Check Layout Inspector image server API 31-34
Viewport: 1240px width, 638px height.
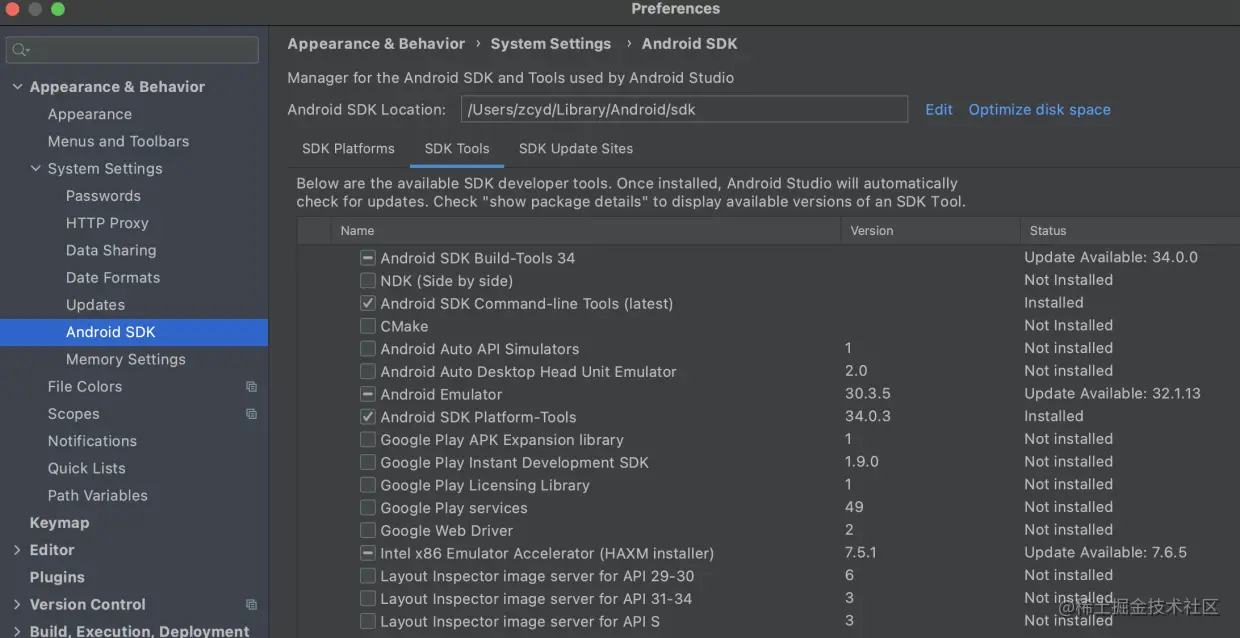click(368, 599)
